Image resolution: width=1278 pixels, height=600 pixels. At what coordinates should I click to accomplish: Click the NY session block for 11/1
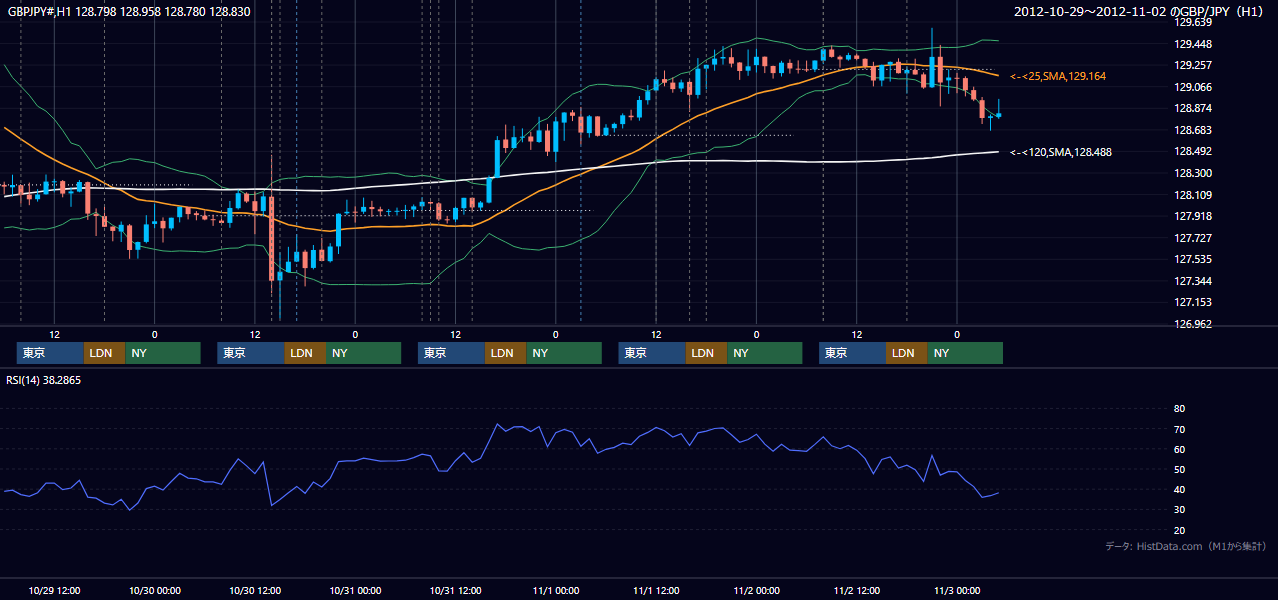pos(765,353)
